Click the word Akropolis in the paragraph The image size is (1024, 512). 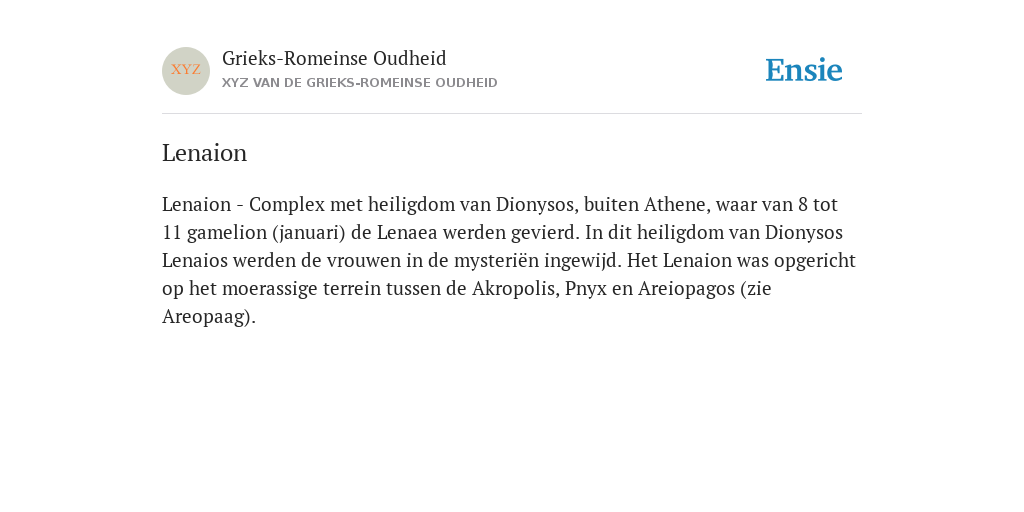(x=513, y=289)
